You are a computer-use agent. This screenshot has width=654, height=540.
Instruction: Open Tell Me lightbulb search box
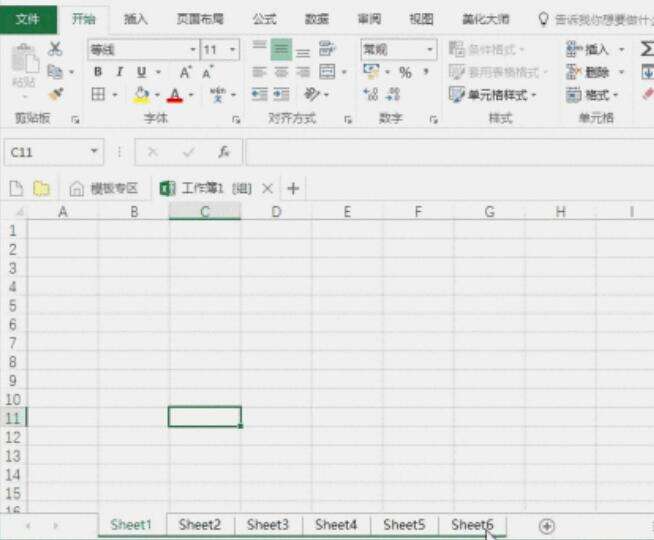pos(596,19)
